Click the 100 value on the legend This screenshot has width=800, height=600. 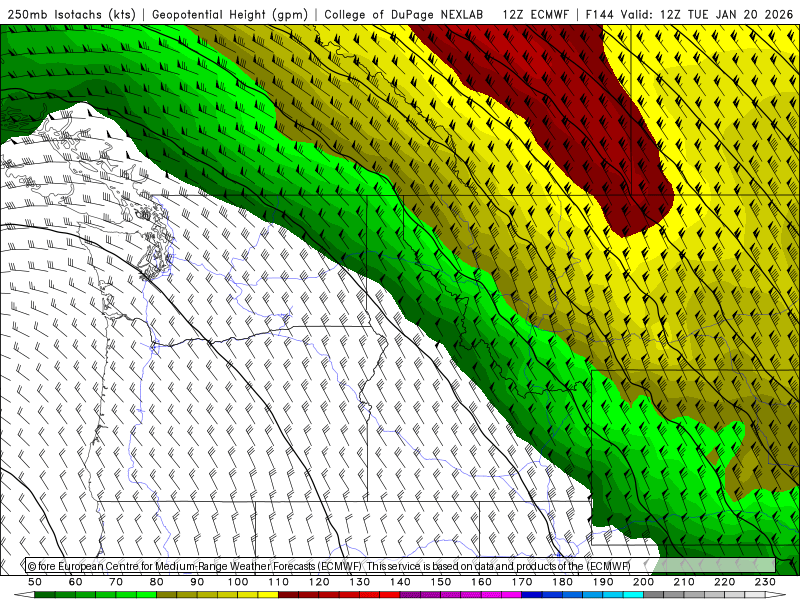(238, 582)
